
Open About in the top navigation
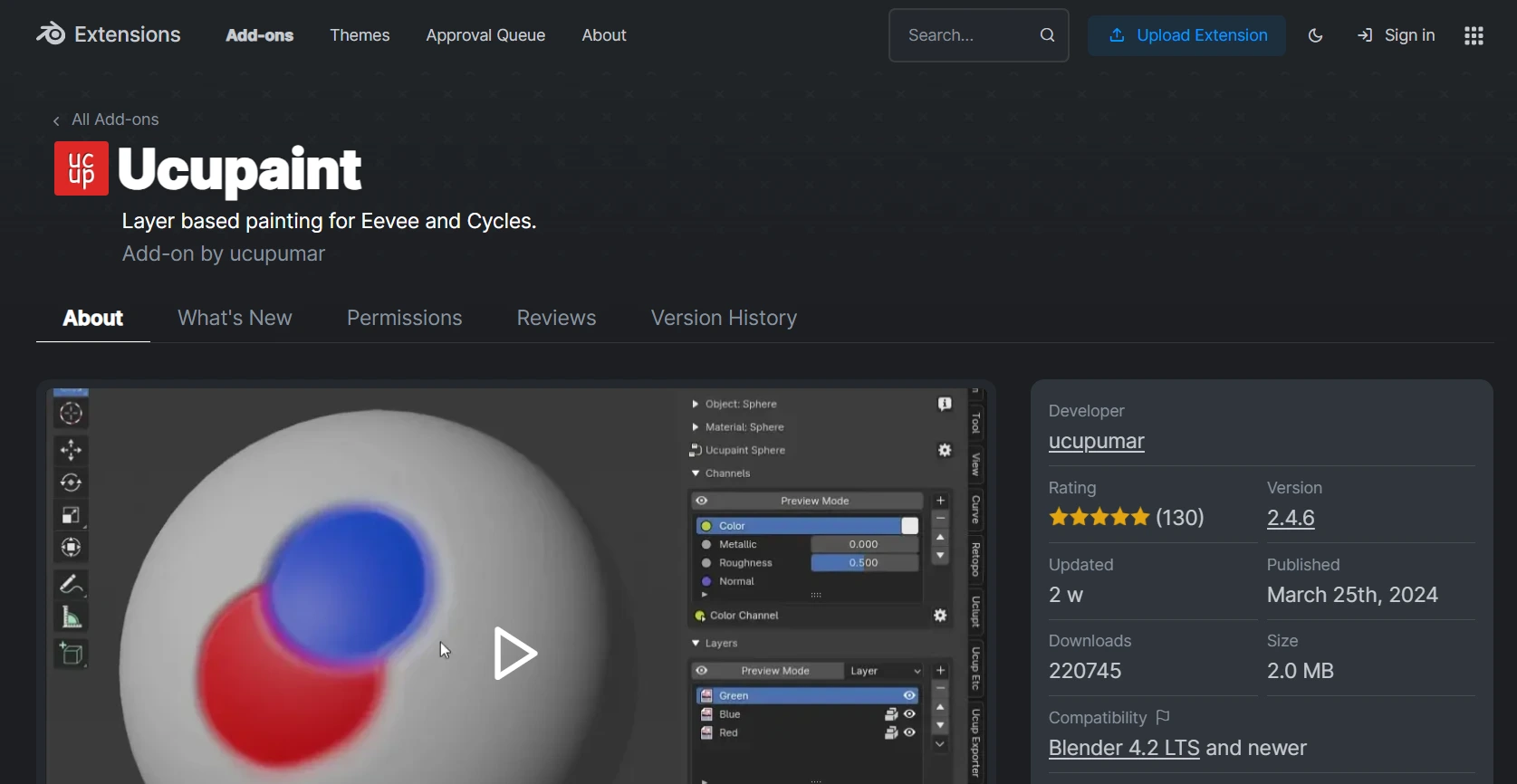click(x=604, y=35)
